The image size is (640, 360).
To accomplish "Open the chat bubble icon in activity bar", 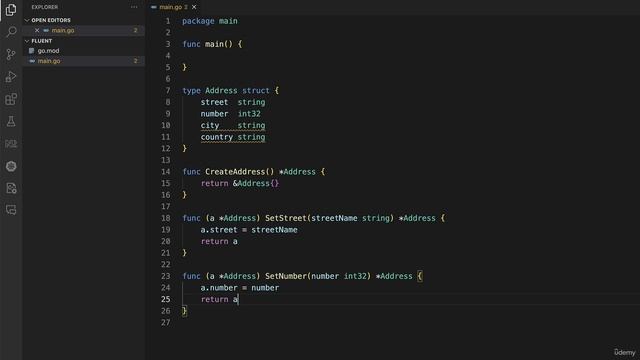I will click(11, 210).
